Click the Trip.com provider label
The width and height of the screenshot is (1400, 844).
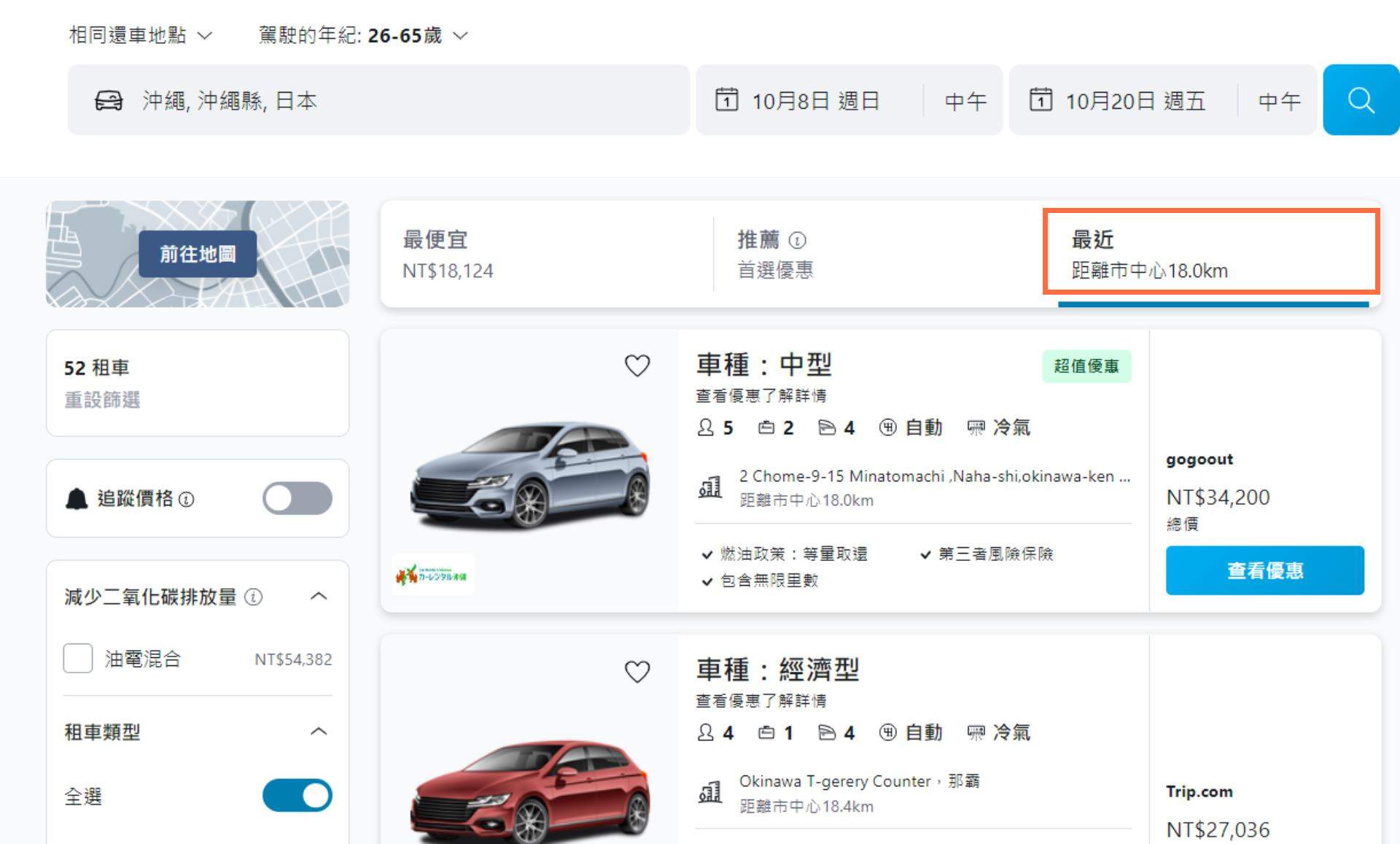click(x=1199, y=791)
